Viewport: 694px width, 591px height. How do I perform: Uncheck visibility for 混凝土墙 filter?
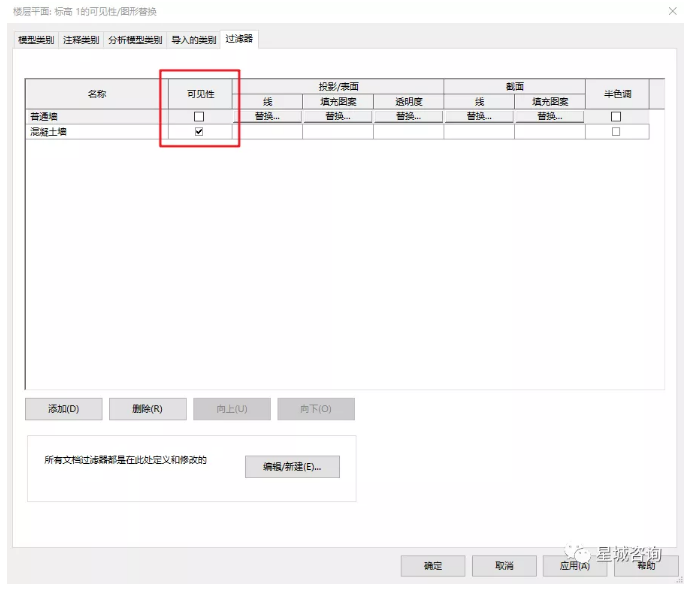[199, 131]
